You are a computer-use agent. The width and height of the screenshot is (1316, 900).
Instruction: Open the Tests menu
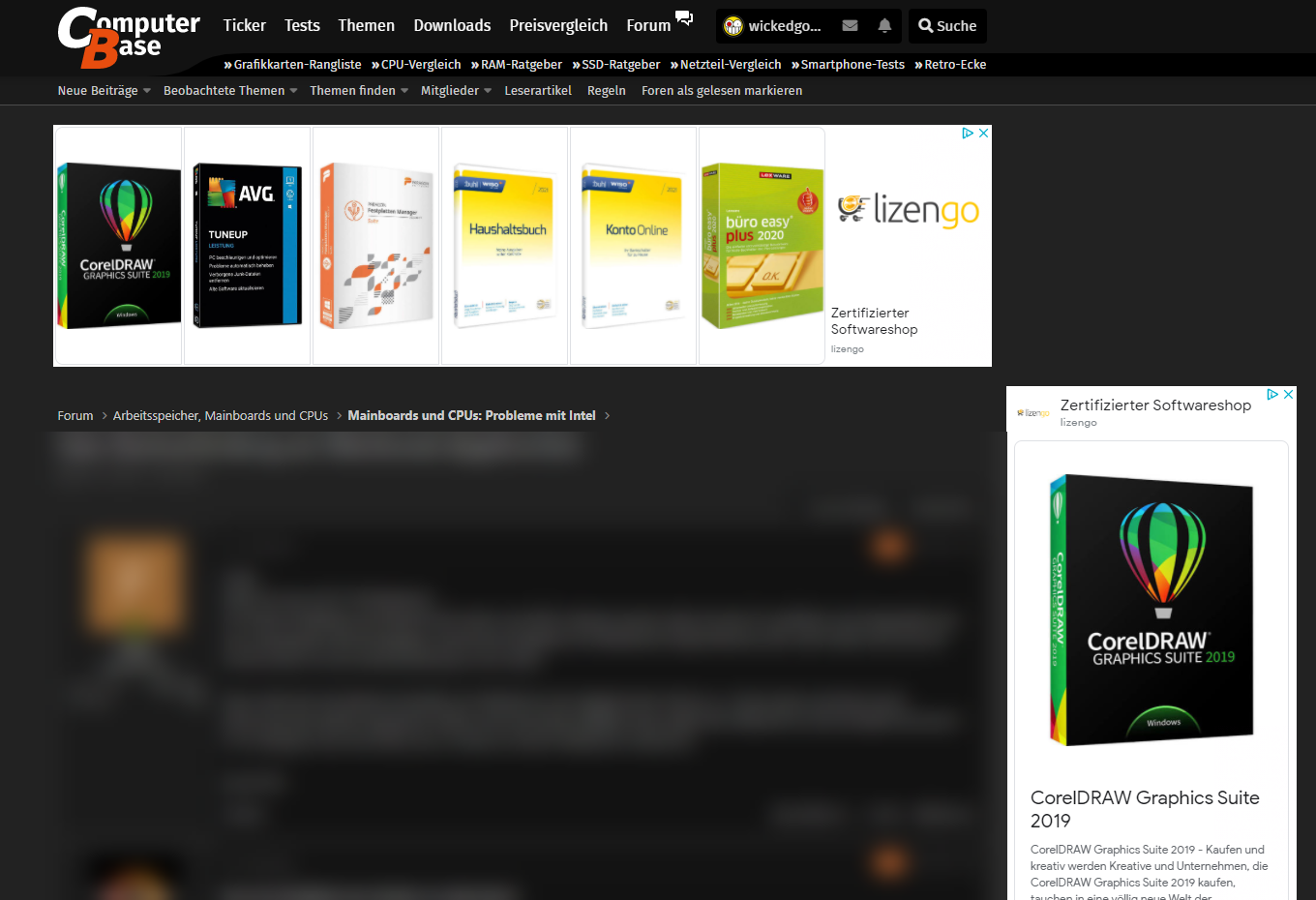(x=302, y=26)
